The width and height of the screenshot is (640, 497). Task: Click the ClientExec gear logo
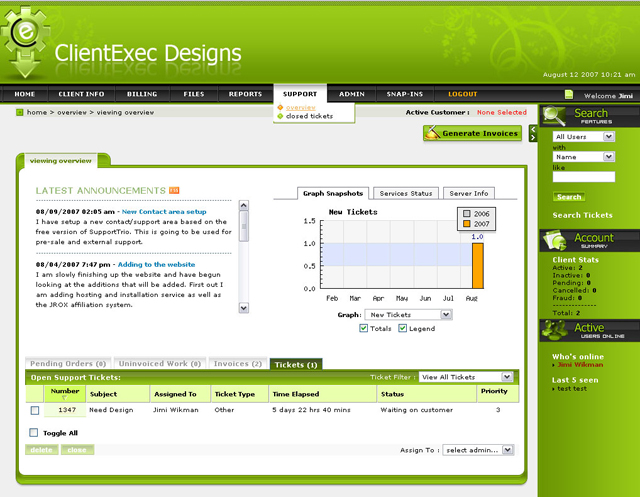coord(25,41)
